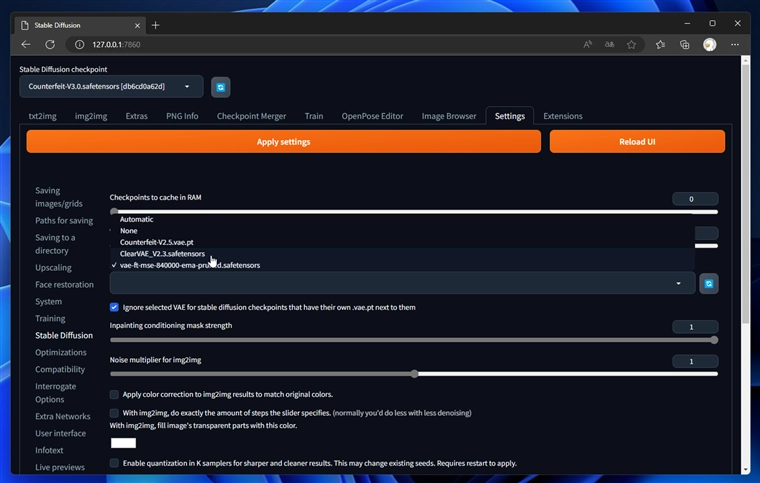Click the Checkpoints to cache slider

tap(414, 212)
